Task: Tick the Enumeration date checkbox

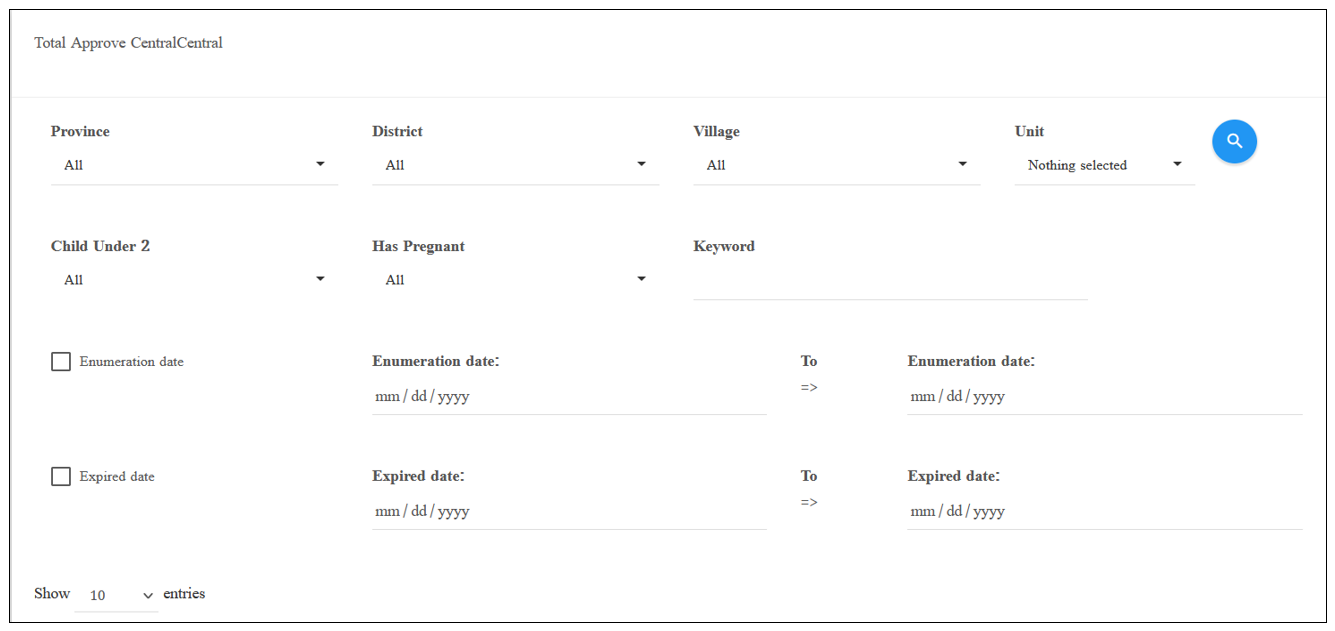Action: point(61,362)
